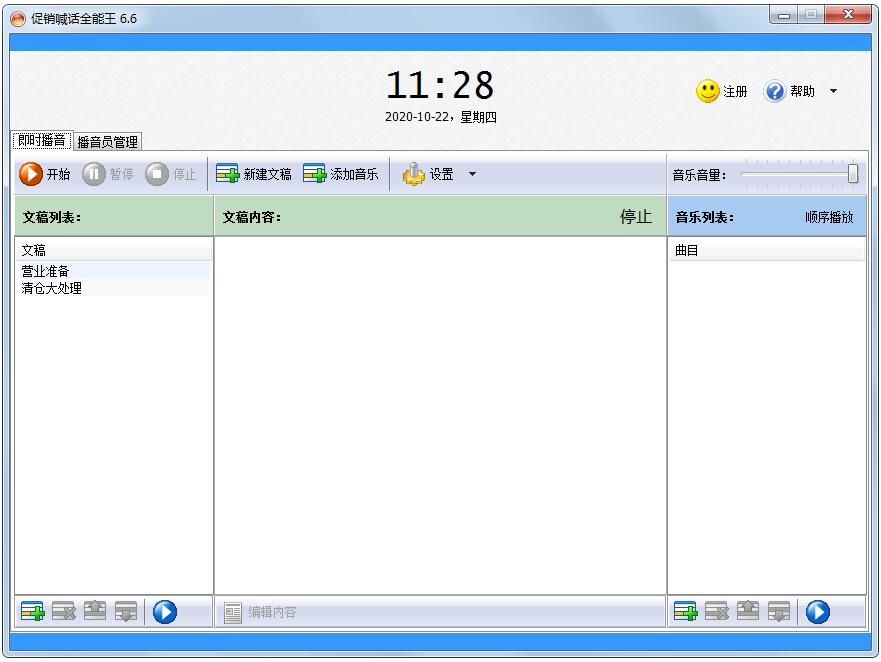This screenshot has width=881, height=662.
Task: Click the smiley 注册 (Register) icon
Action: pos(708,91)
